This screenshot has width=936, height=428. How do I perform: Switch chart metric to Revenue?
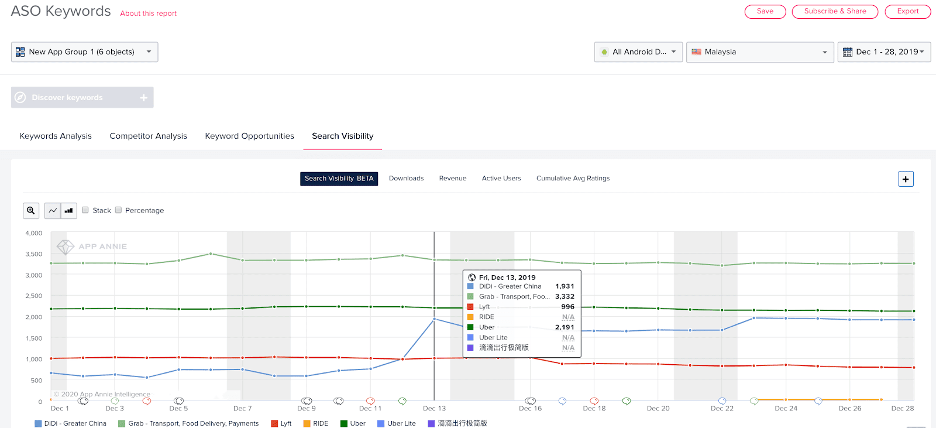[x=452, y=178]
